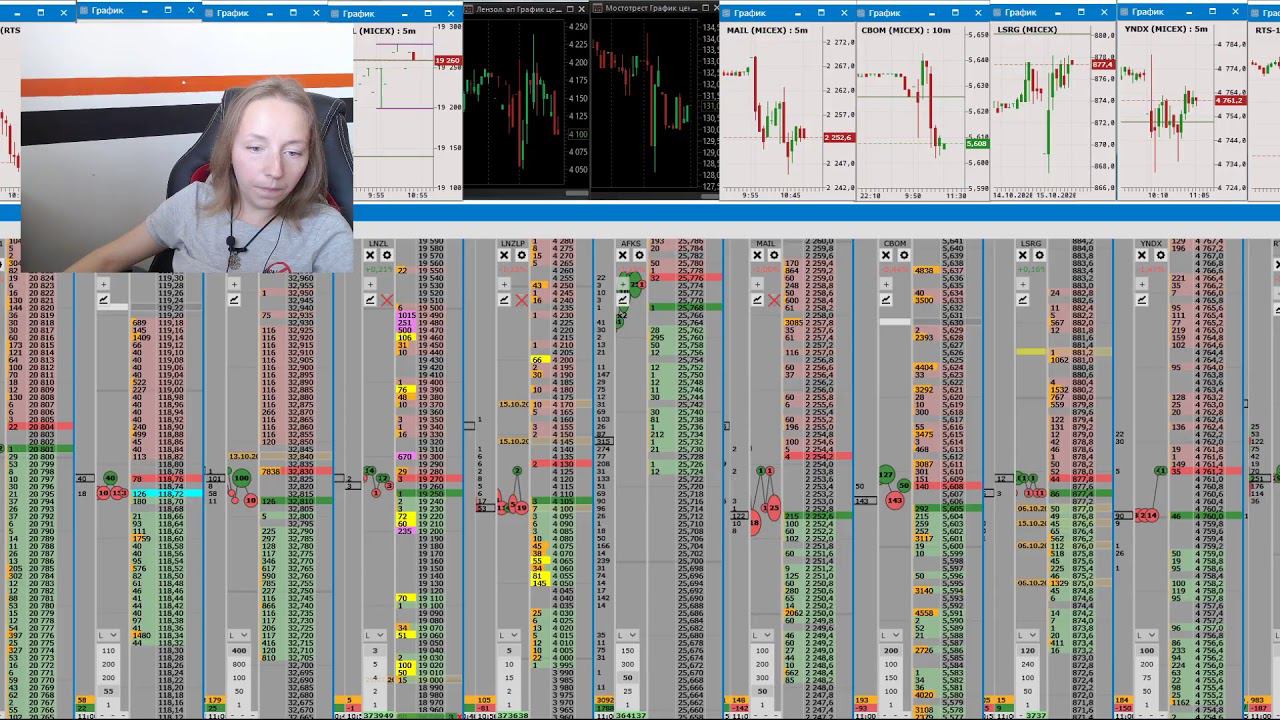This screenshot has height=720, width=1280.
Task: Click the YNDX plus button
Action: pos(1142,284)
